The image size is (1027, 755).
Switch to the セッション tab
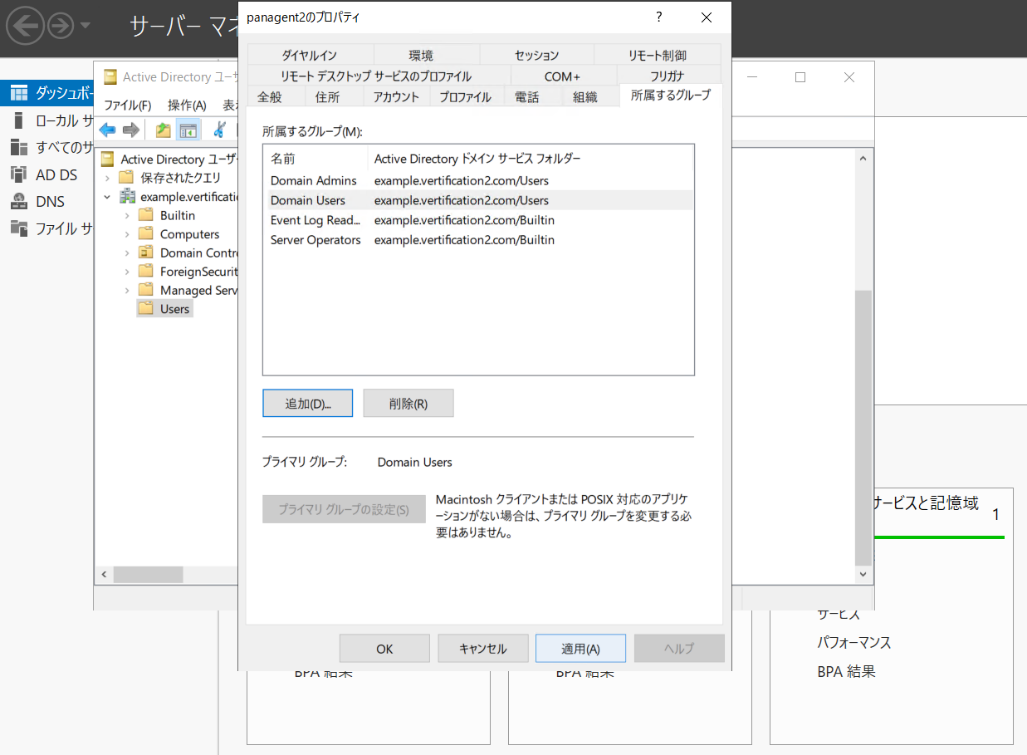pyautogui.click(x=536, y=56)
